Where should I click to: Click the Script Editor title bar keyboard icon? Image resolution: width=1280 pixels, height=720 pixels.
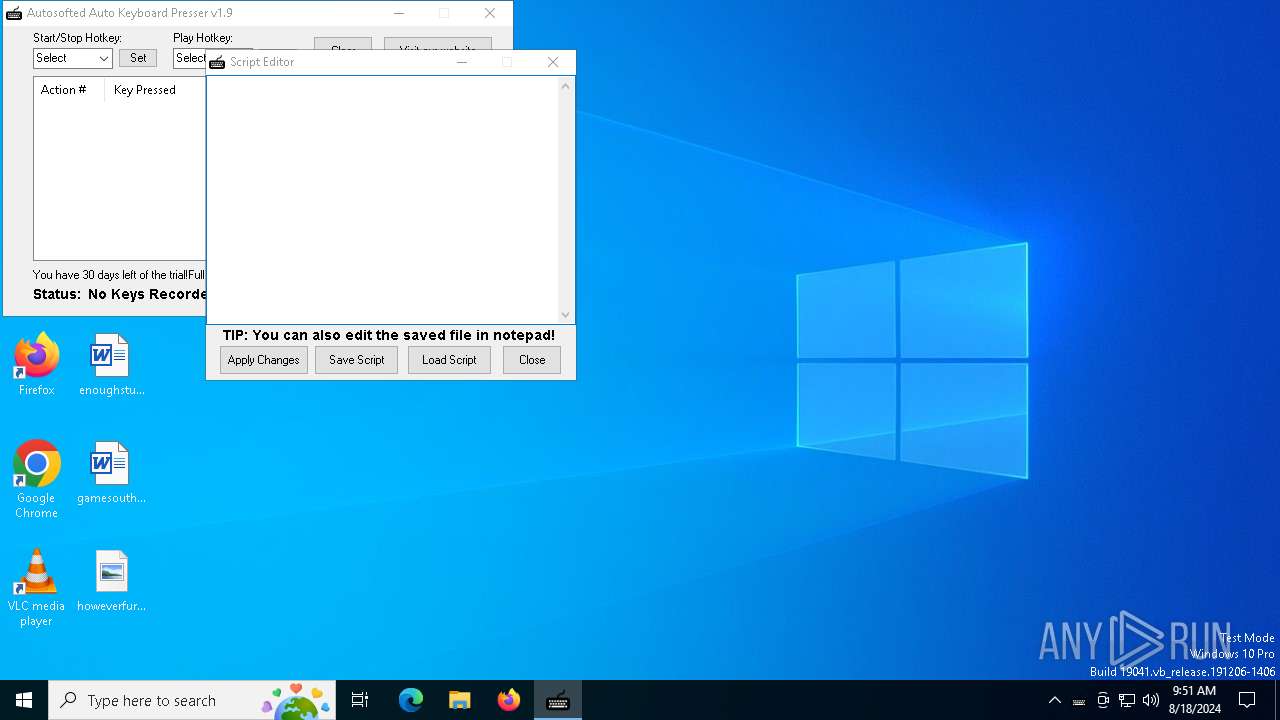(217, 62)
